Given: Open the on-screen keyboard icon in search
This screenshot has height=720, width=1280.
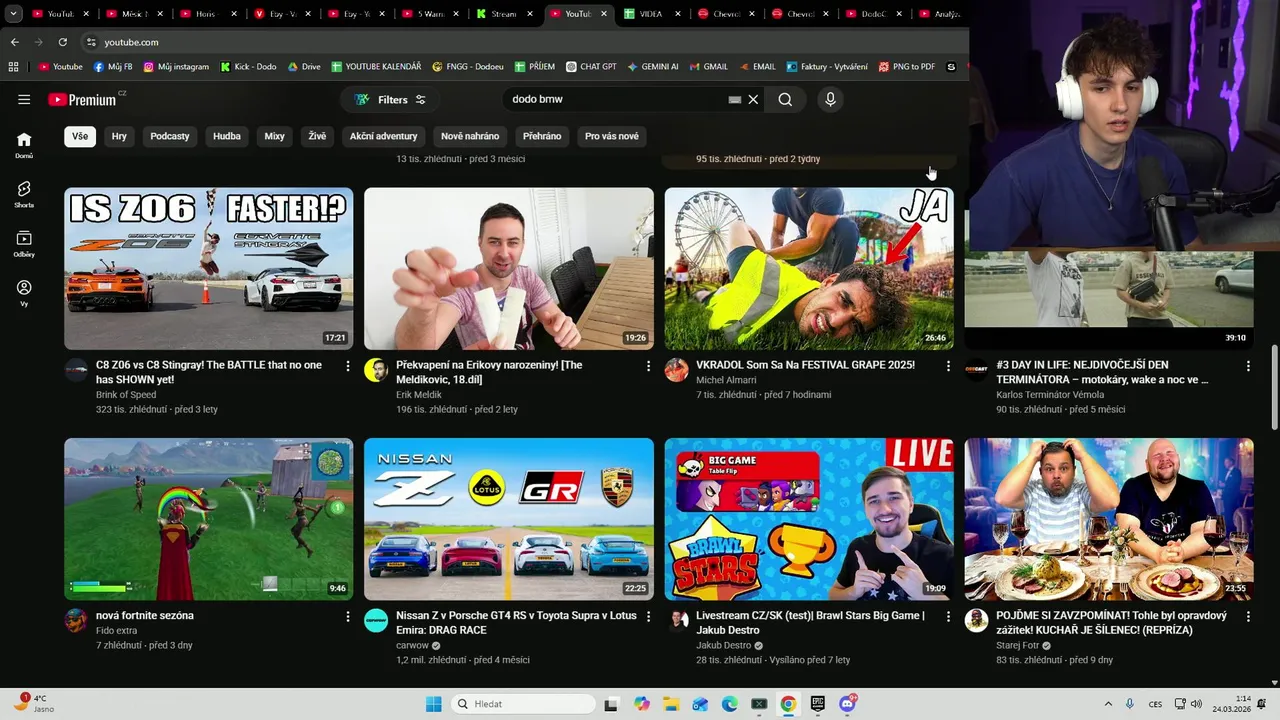Looking at the screenshot, I should (734, 99).
